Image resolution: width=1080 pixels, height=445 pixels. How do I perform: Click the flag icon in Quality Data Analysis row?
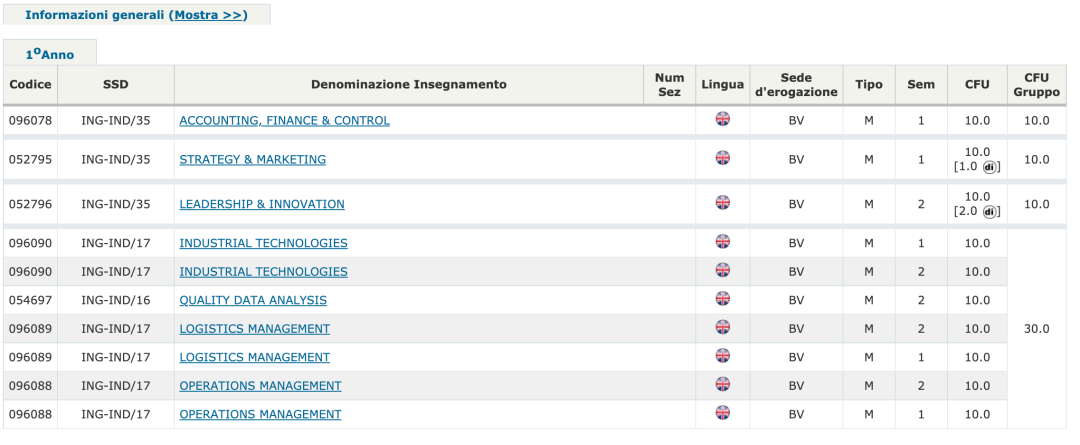723,298
